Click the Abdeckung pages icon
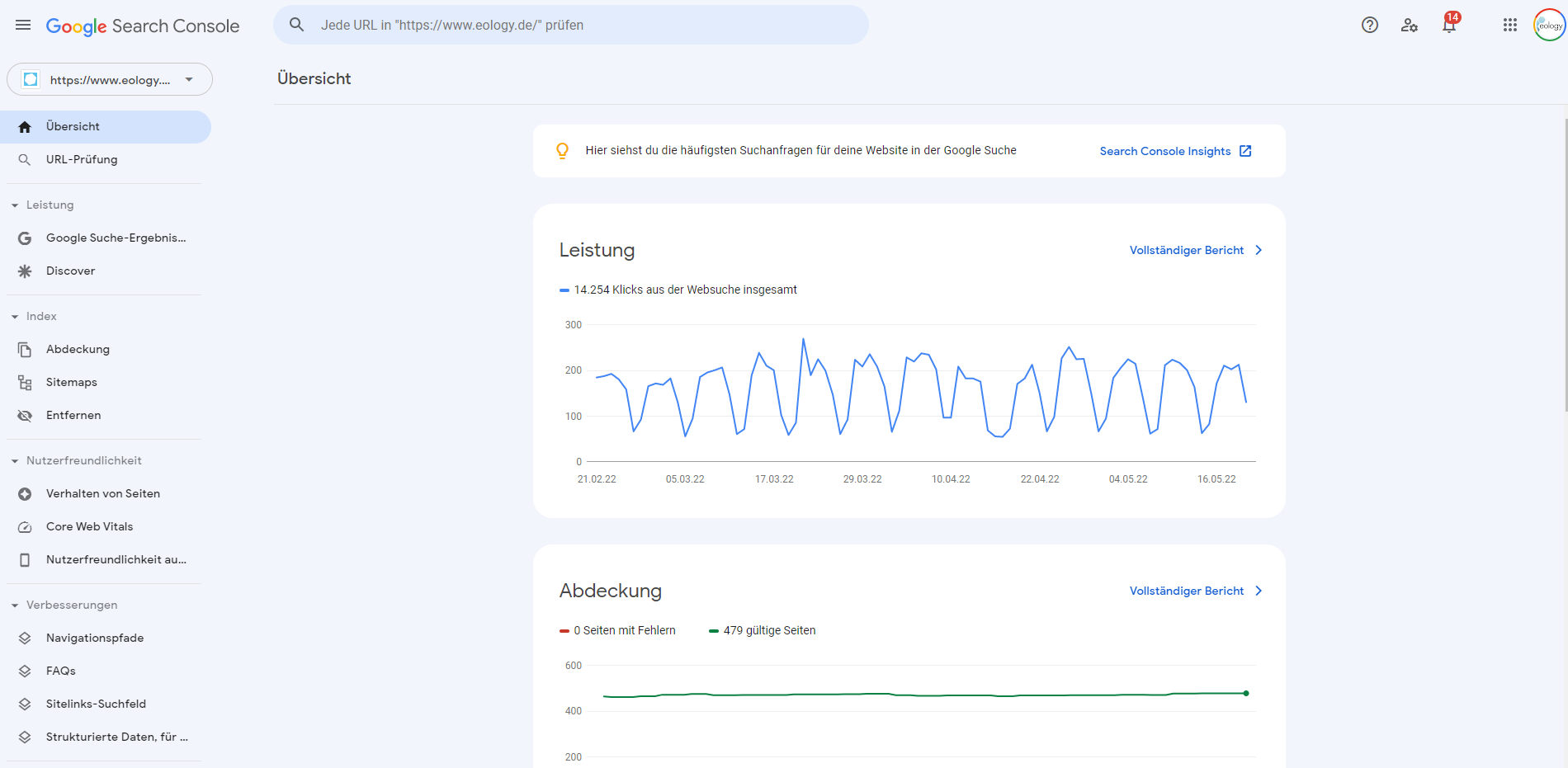This screenshot has width=1568, height=768. 25,350
